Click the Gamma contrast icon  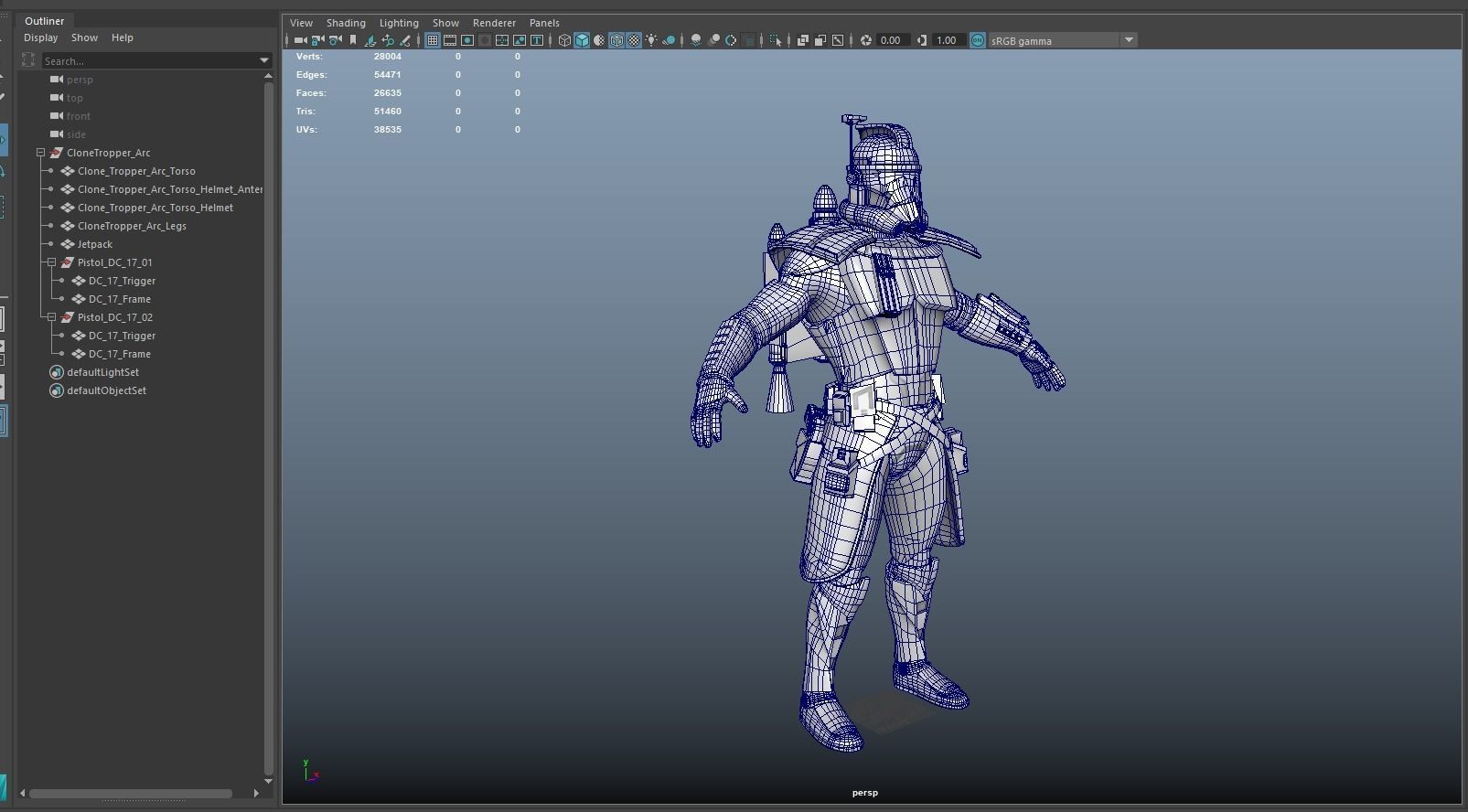pyautogui.click(x=921, y=40)
